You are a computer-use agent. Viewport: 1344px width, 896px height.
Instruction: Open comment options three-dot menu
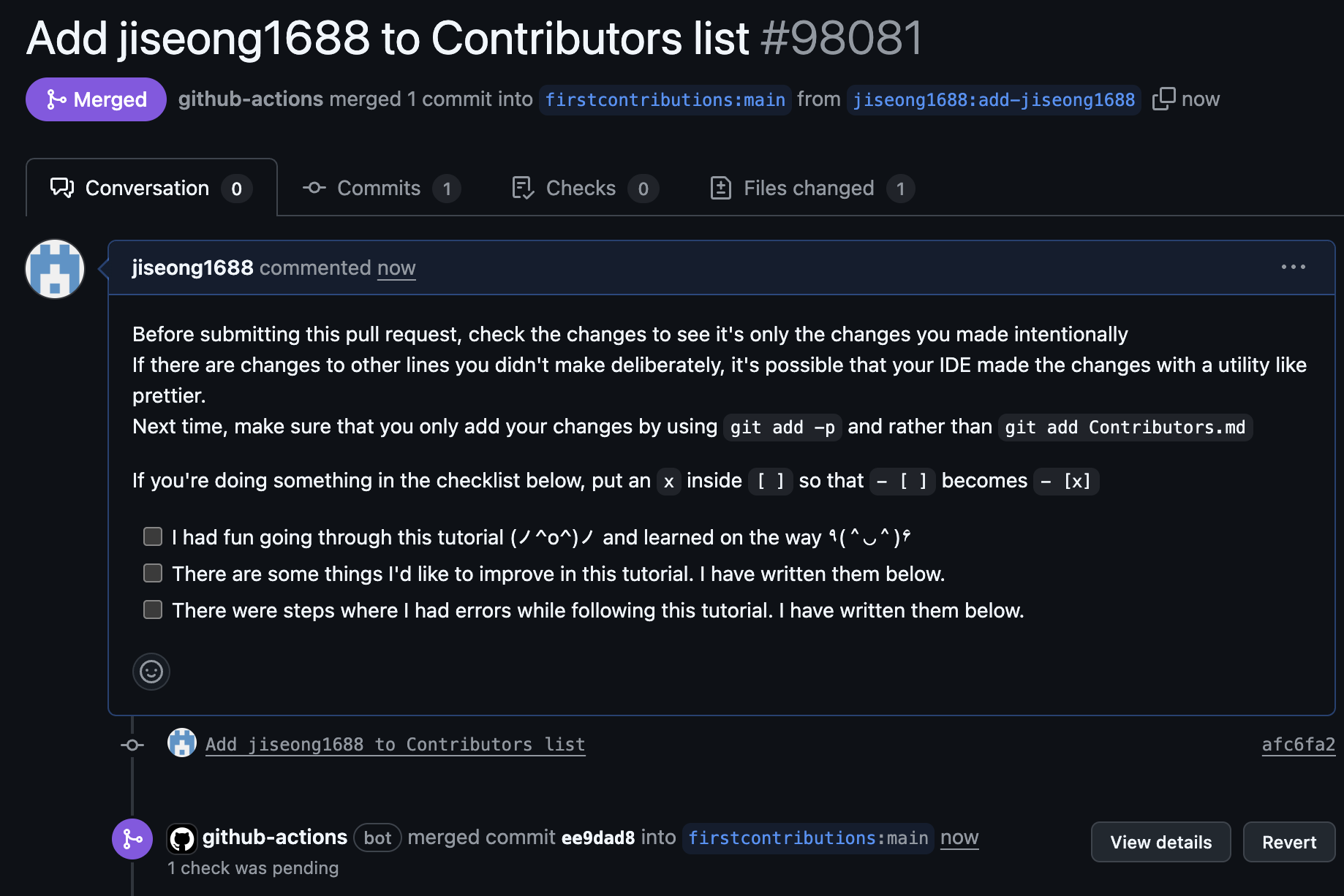coord(1294,267)
